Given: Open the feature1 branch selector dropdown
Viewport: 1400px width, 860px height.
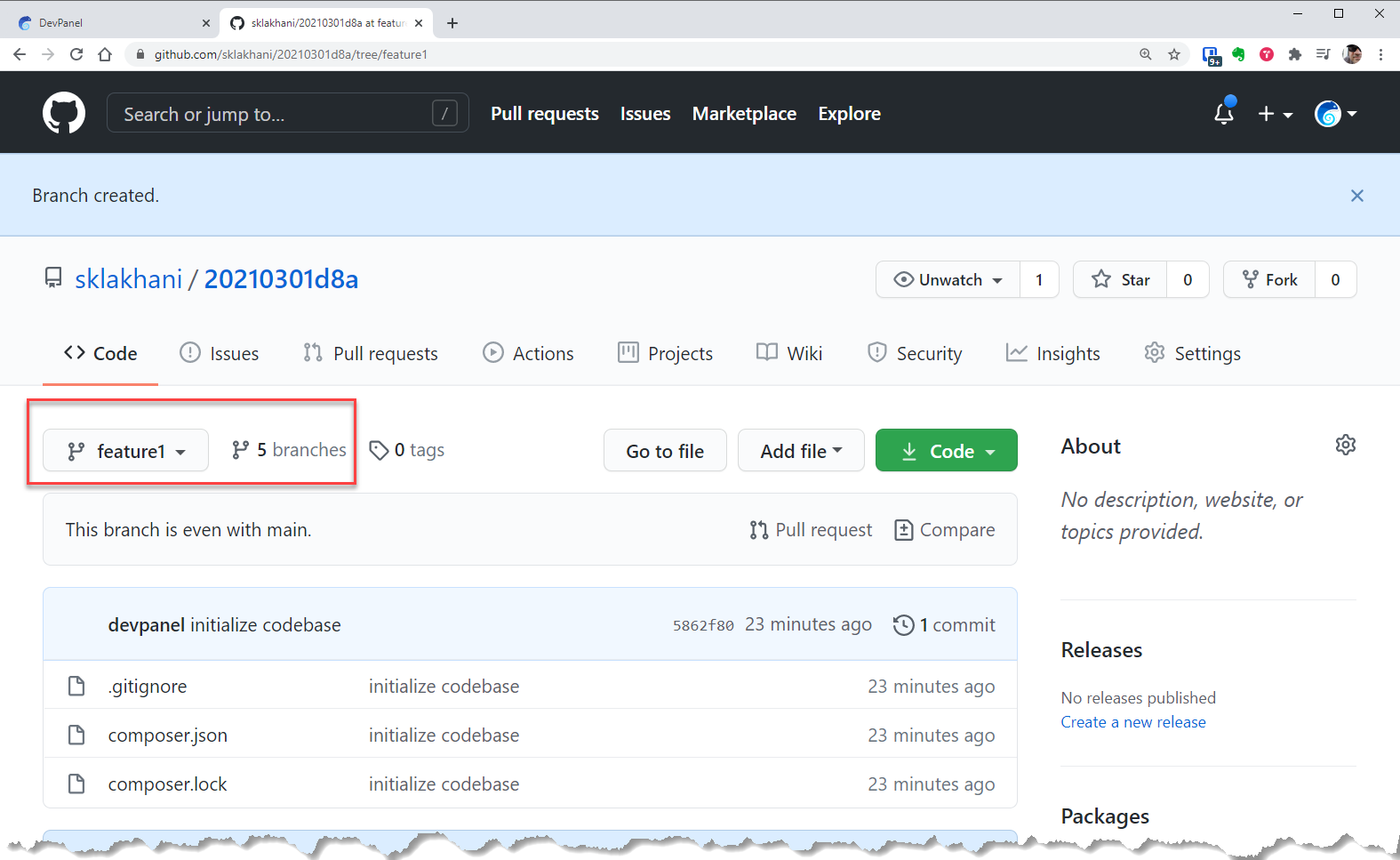Looking at the screenshot, I should tap(126, 451).
